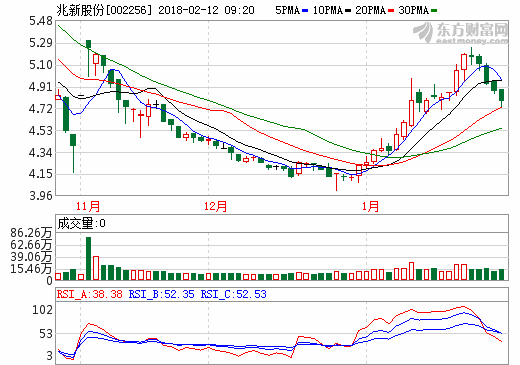Click the RSI_A:38.38 indicator value

[89, 294]
